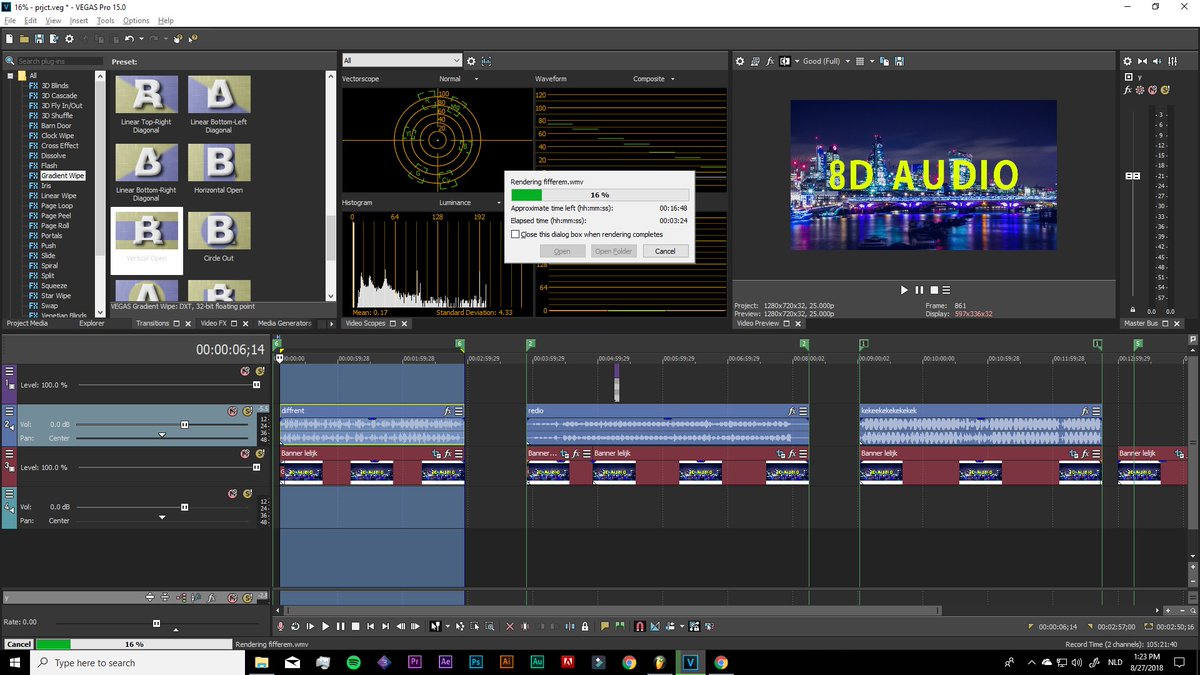The width and height of the screenshot is (1200, 675).
Task: Click the Undo arrow icon
Action: pyautogui.click(x=129, y=39)
